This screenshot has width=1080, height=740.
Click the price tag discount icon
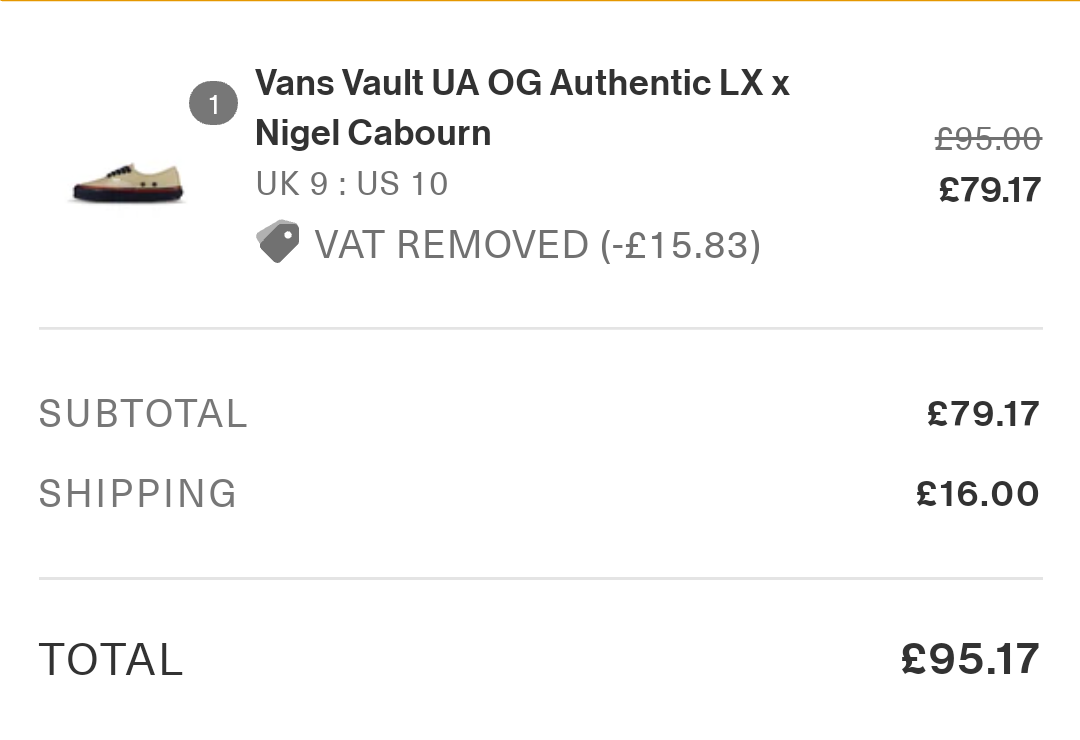[x=278, y=242]
